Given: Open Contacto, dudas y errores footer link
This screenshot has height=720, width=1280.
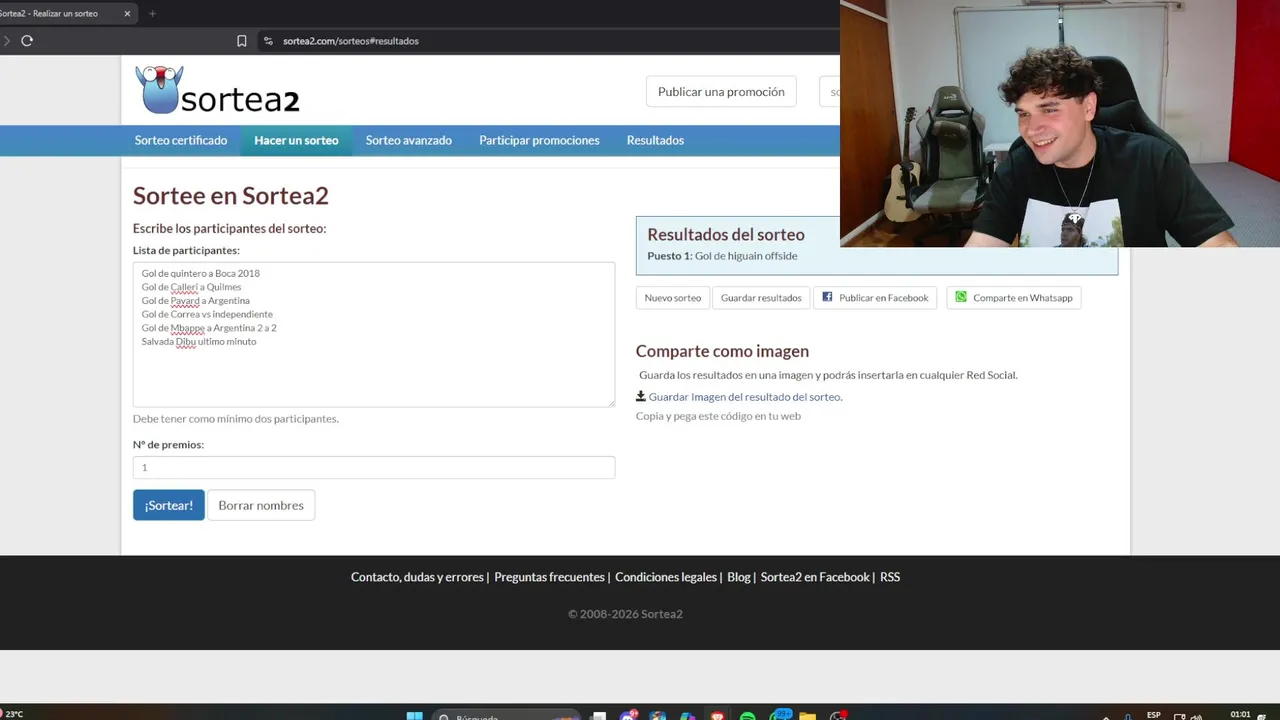Looking at the screenshot, I should pyautogui.click(x=417, y=577).
